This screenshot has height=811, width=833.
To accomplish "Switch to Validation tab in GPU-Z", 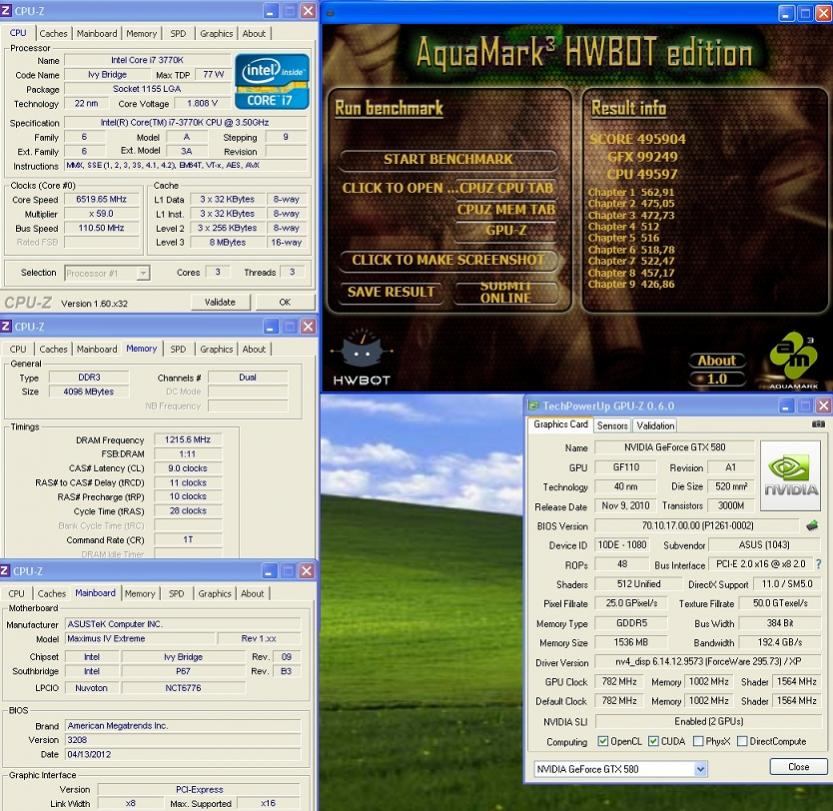I will click(x=655, y=425).
